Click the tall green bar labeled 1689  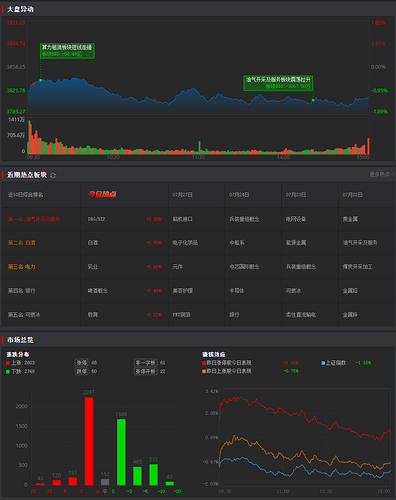pos(121,452)
